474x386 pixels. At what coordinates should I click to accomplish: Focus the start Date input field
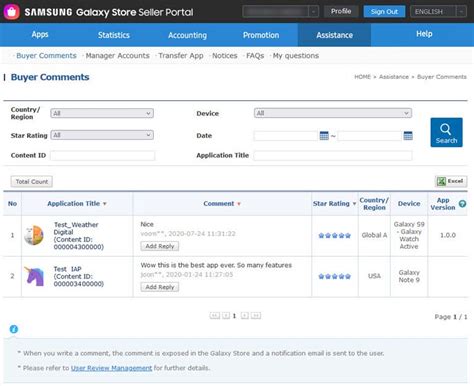pyautogui.click(x=285, y=136)
